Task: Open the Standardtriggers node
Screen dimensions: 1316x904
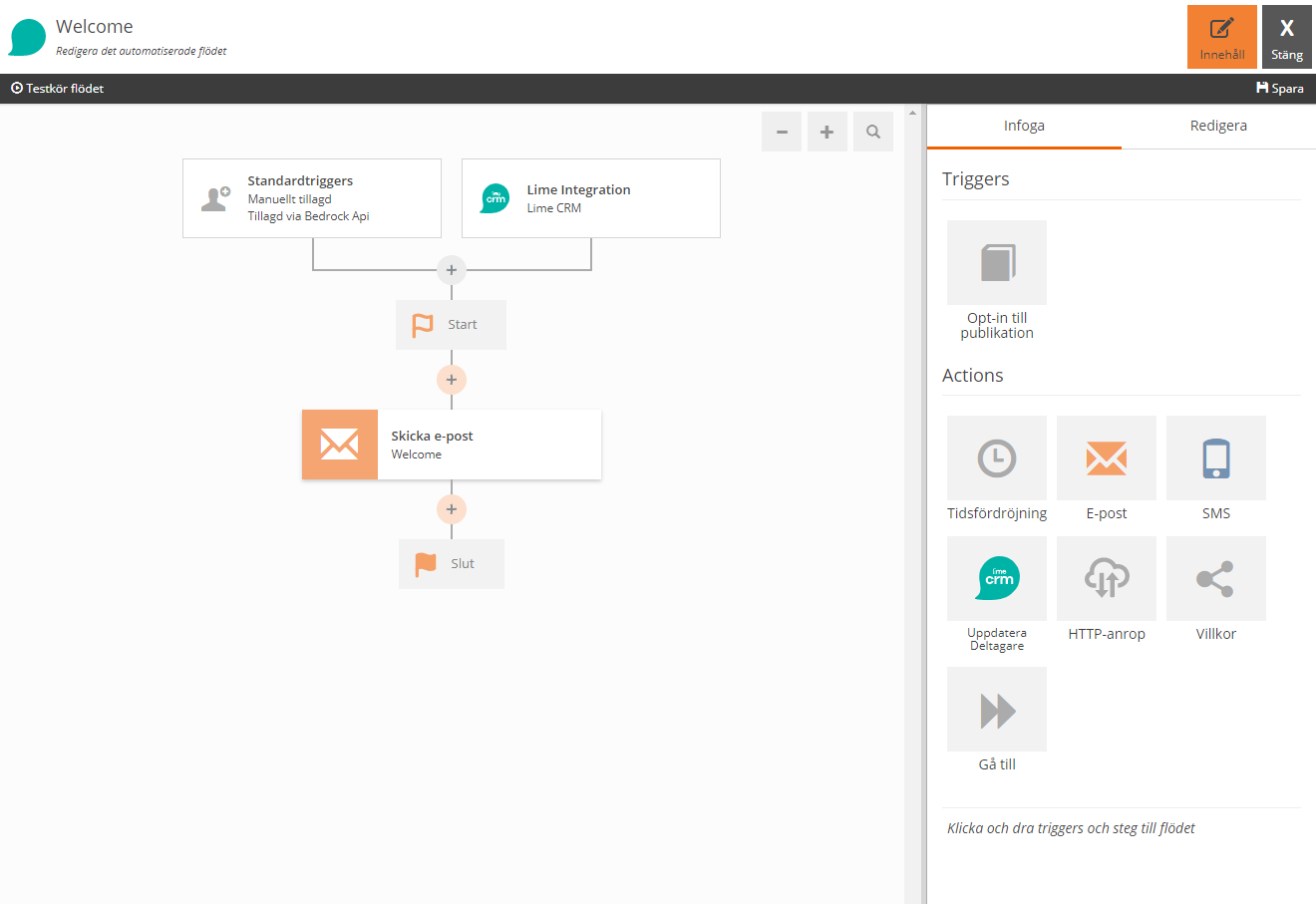Action: pos(311,198)
